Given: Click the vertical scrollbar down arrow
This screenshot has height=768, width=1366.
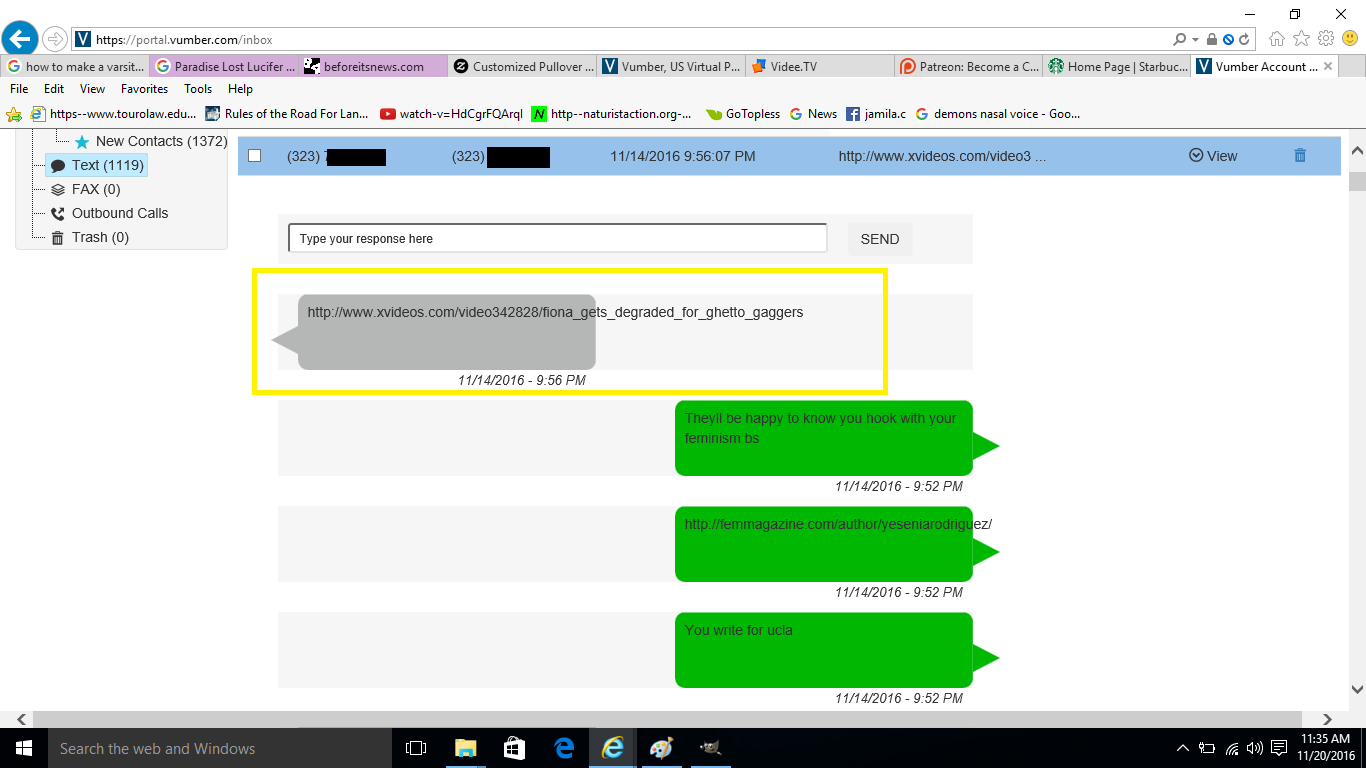Looking at the screenshot, I should click(1357, 689).
